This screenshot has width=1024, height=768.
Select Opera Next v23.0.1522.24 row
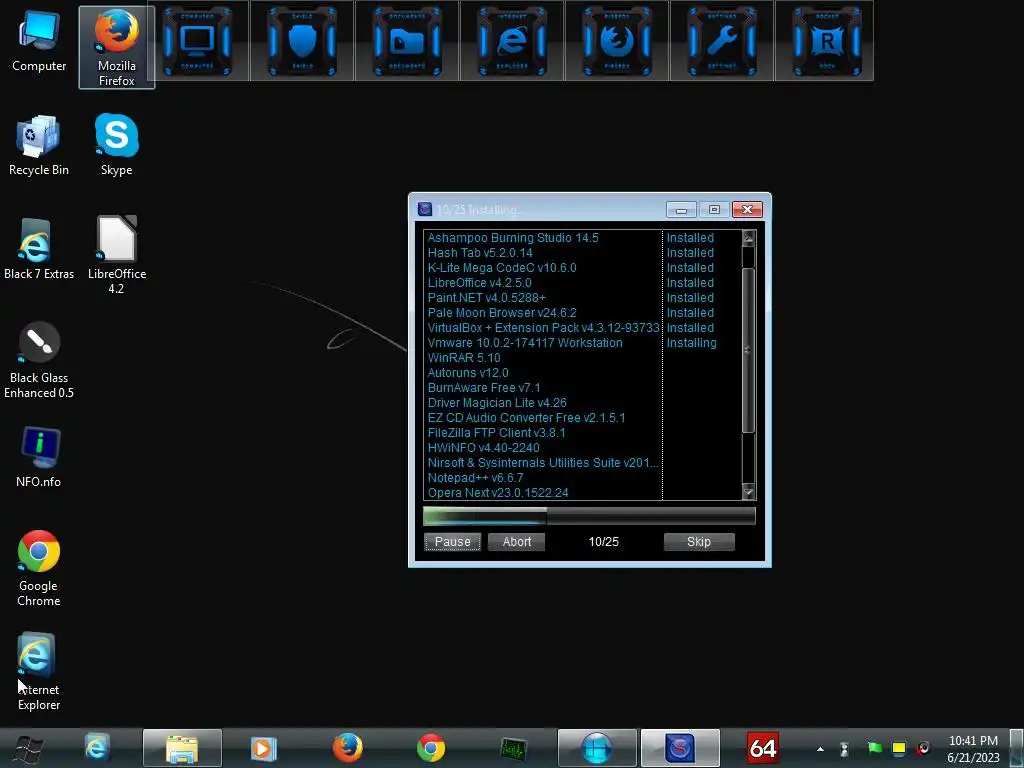(x=498, y=493)
